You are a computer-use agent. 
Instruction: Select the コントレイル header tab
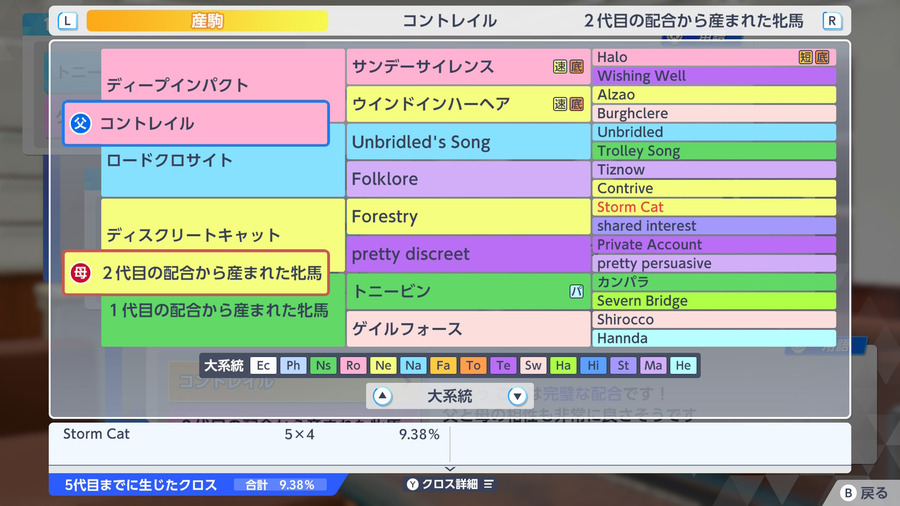point(449,21)
